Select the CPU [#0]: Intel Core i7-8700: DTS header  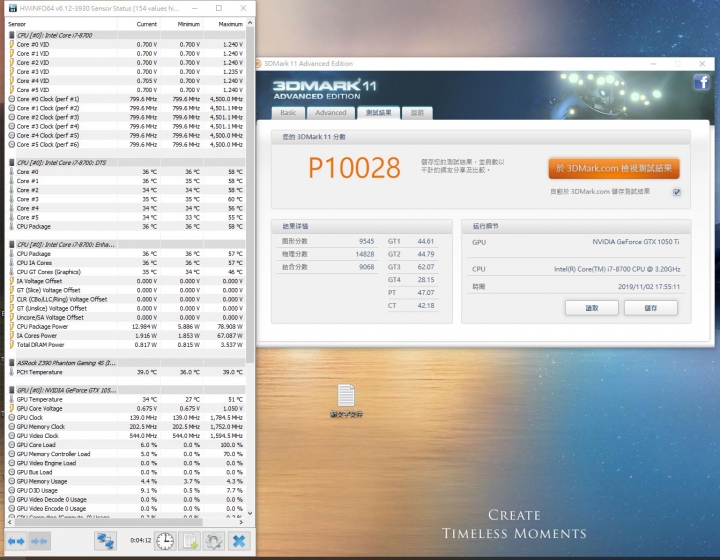click(x=126, y=162)
